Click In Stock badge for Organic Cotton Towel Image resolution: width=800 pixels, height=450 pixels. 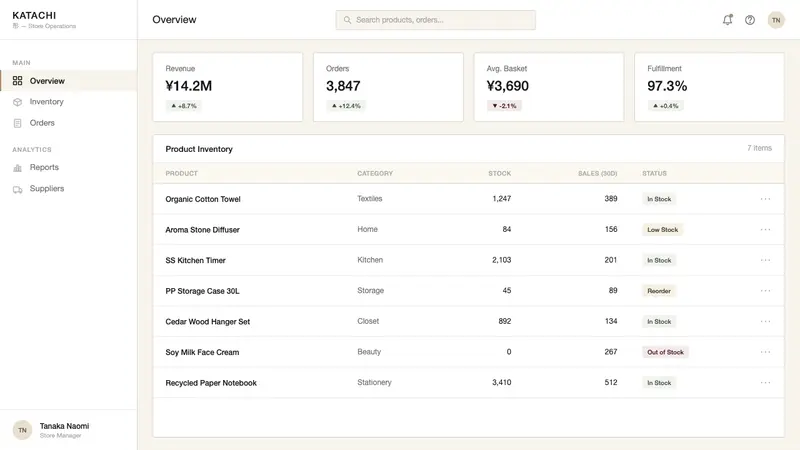click(x=659, y=199)
